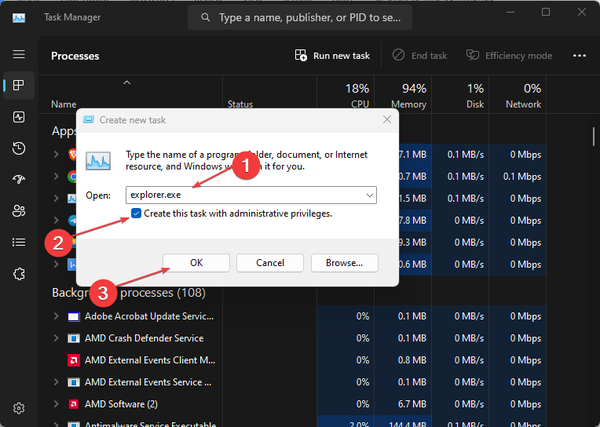Click the End task button
Viewport: 600px width, 427px height.
coord(419,55)
